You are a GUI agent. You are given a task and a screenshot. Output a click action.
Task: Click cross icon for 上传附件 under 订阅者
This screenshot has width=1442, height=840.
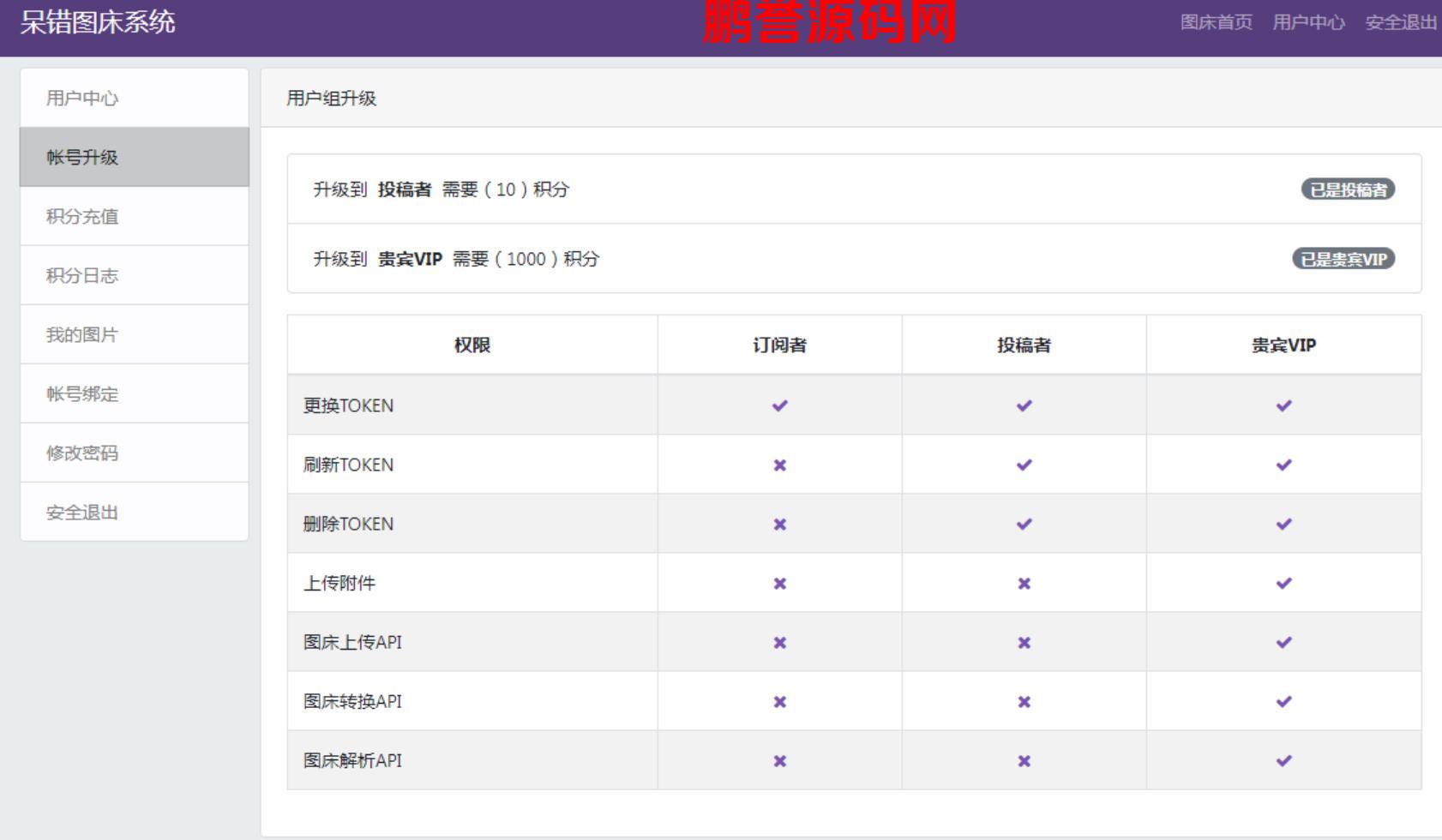point(779,583)
